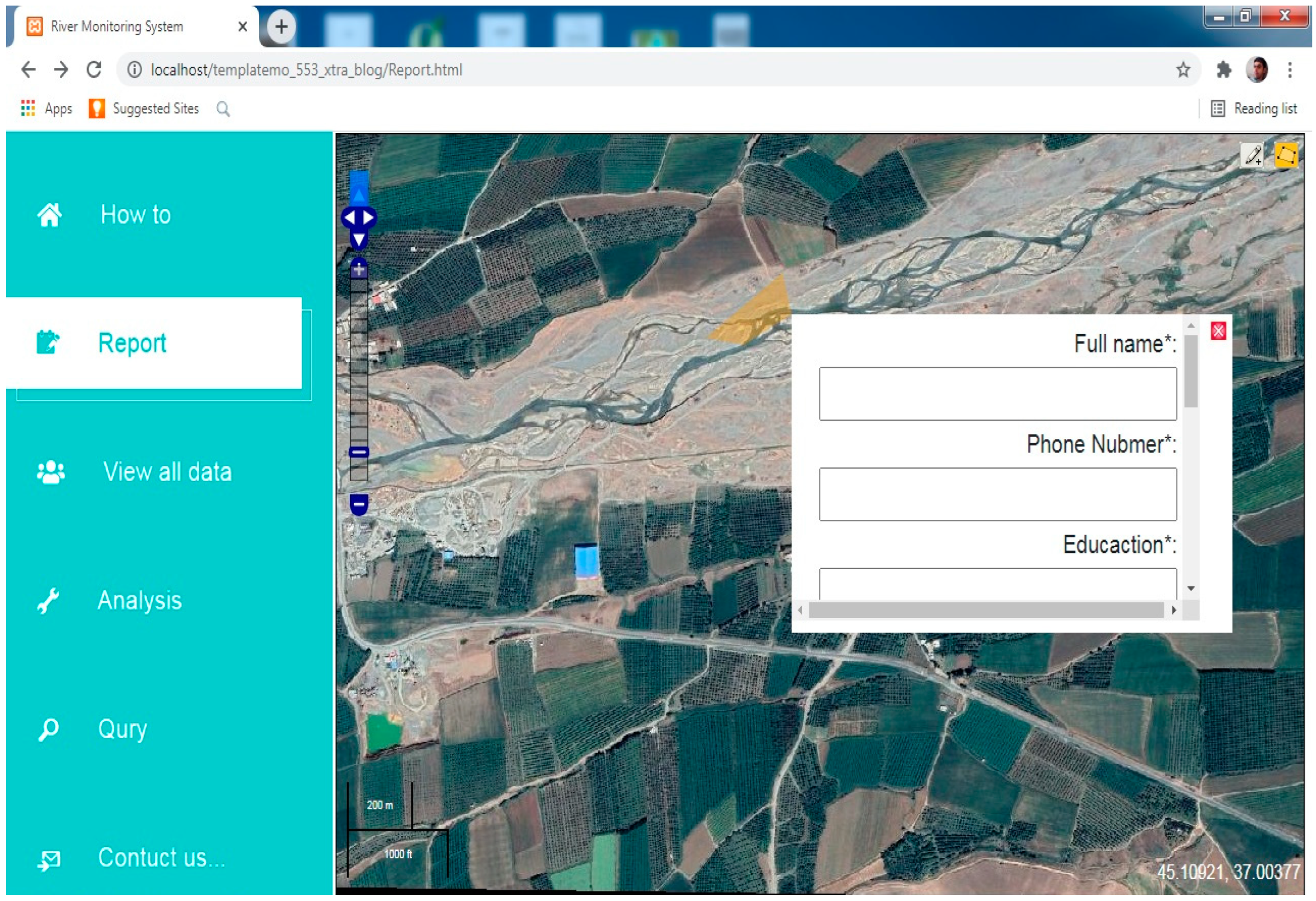Image resolution: width=1316 pixels, height=901 pixels.
Task: Click the draw polygon tool icon
Action: click(x=1286, y=155)
